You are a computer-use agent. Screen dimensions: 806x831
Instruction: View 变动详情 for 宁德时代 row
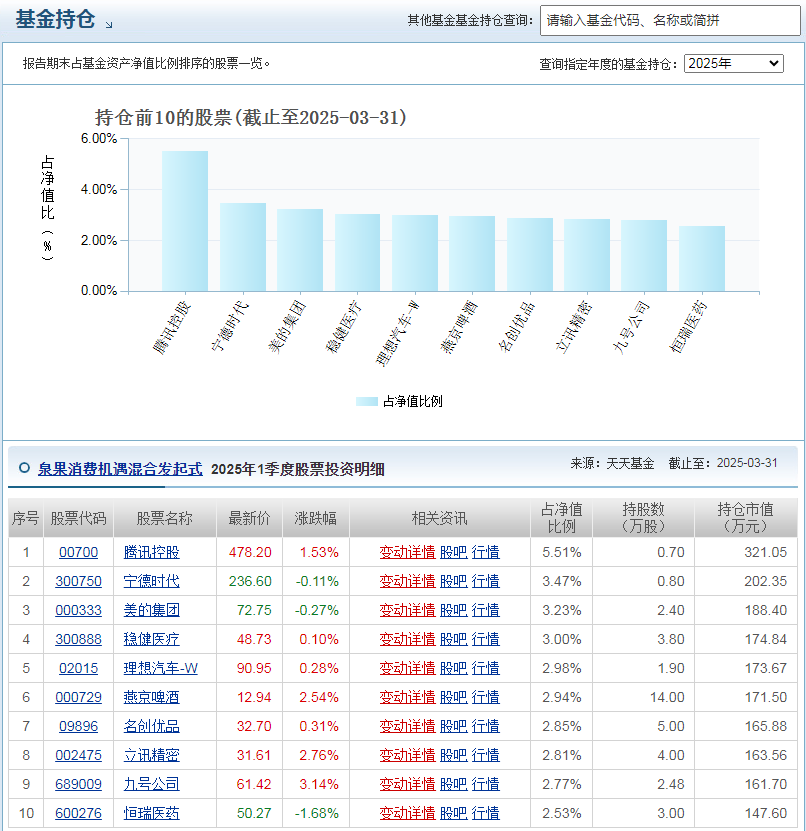[x=408, y=581]
